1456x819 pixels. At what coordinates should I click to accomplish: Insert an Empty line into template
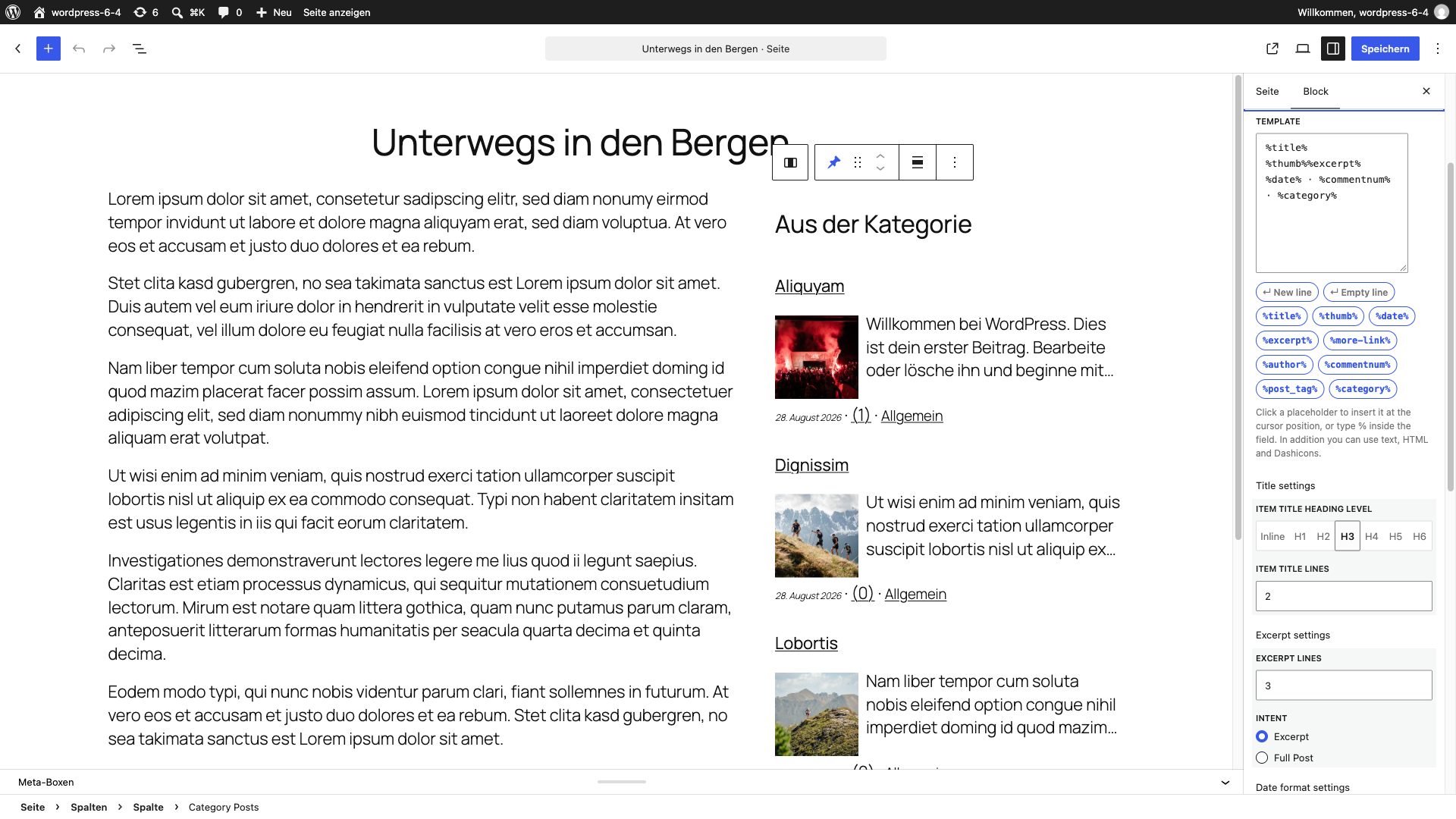1359,292
